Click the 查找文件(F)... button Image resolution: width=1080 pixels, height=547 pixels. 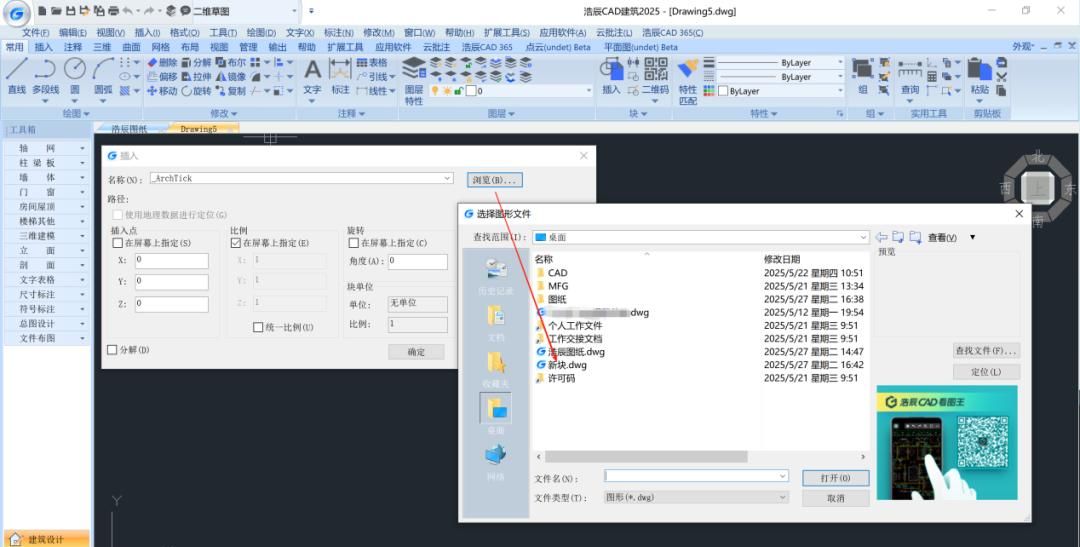[x=985, y=351]
